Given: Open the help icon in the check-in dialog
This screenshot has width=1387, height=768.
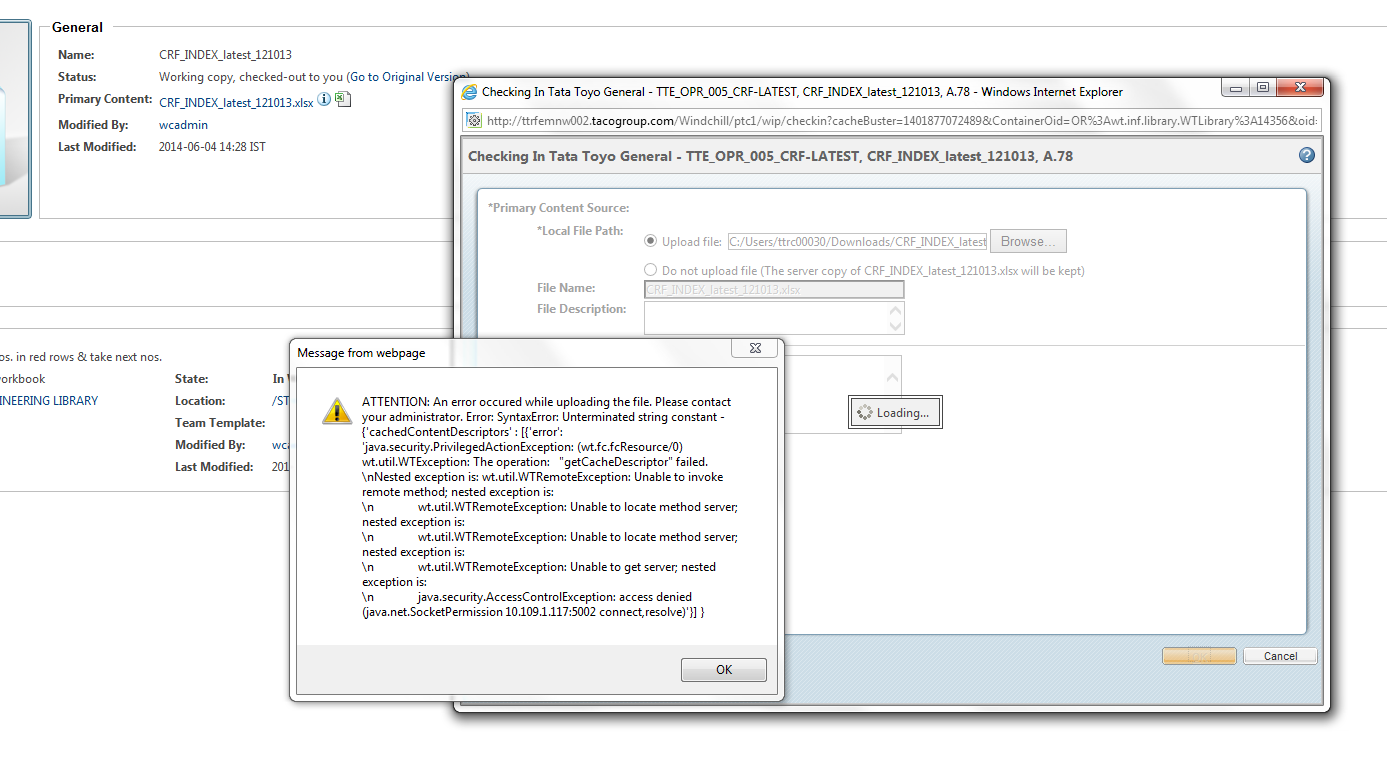Looking at the screenshot, I should [x=1306, y=156].
